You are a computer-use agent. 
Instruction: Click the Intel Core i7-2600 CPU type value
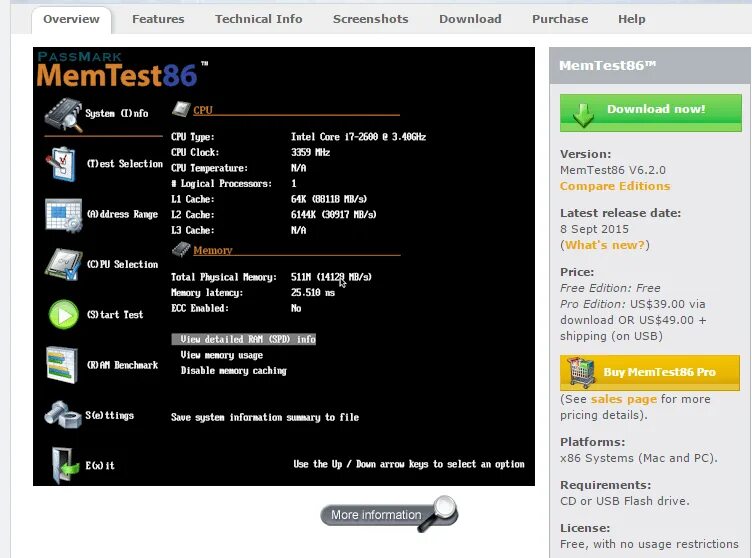point(358,137)
